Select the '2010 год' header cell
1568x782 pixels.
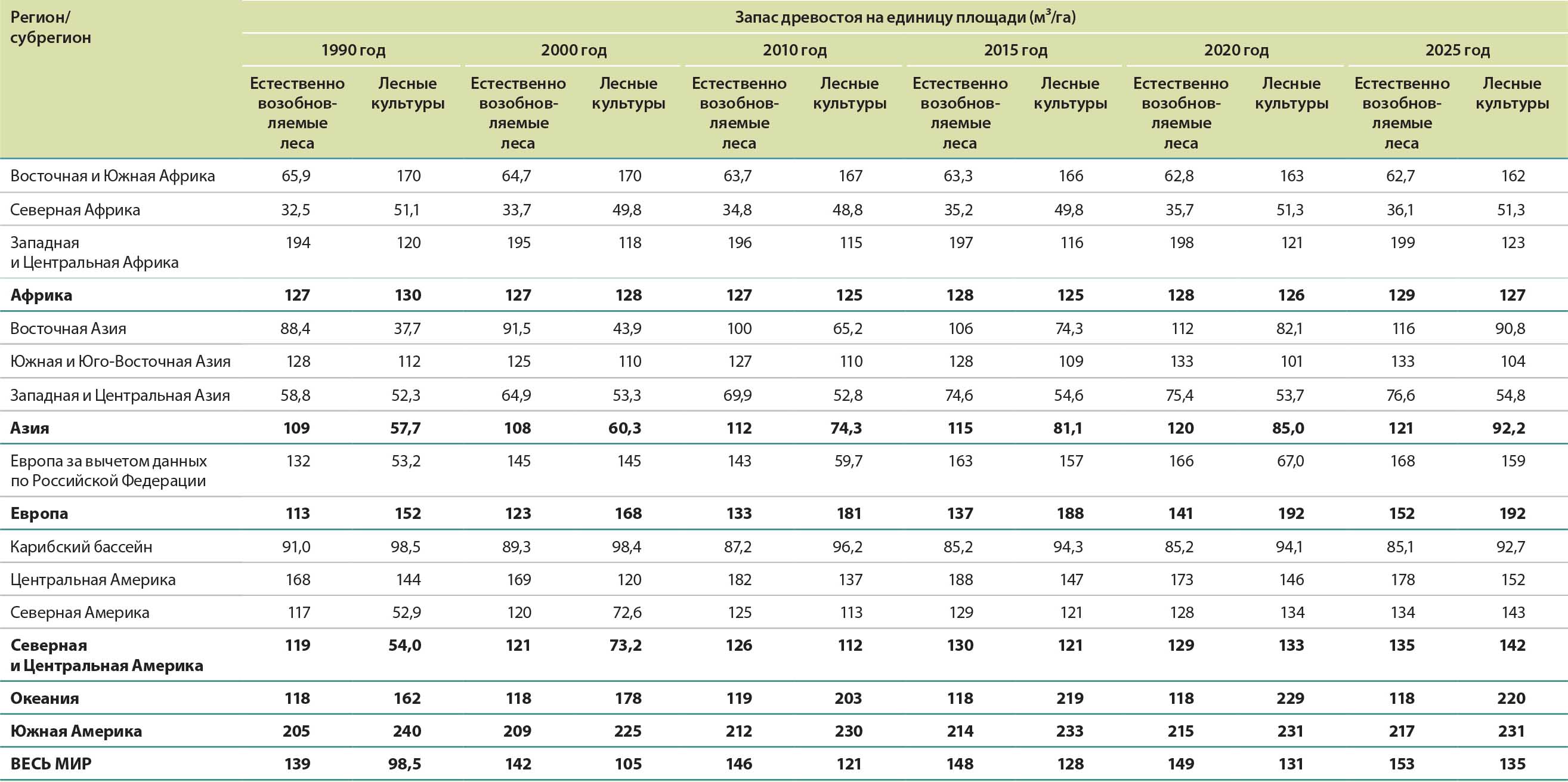[794, 50]
